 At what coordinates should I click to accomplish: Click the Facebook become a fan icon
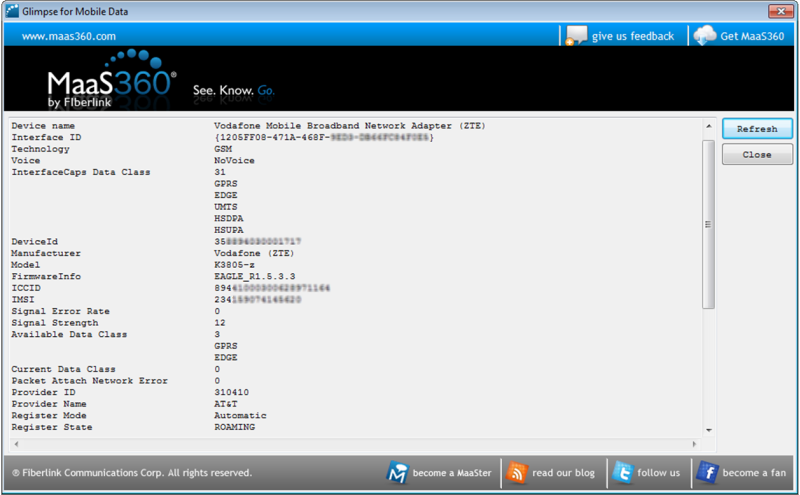point(708,473)
